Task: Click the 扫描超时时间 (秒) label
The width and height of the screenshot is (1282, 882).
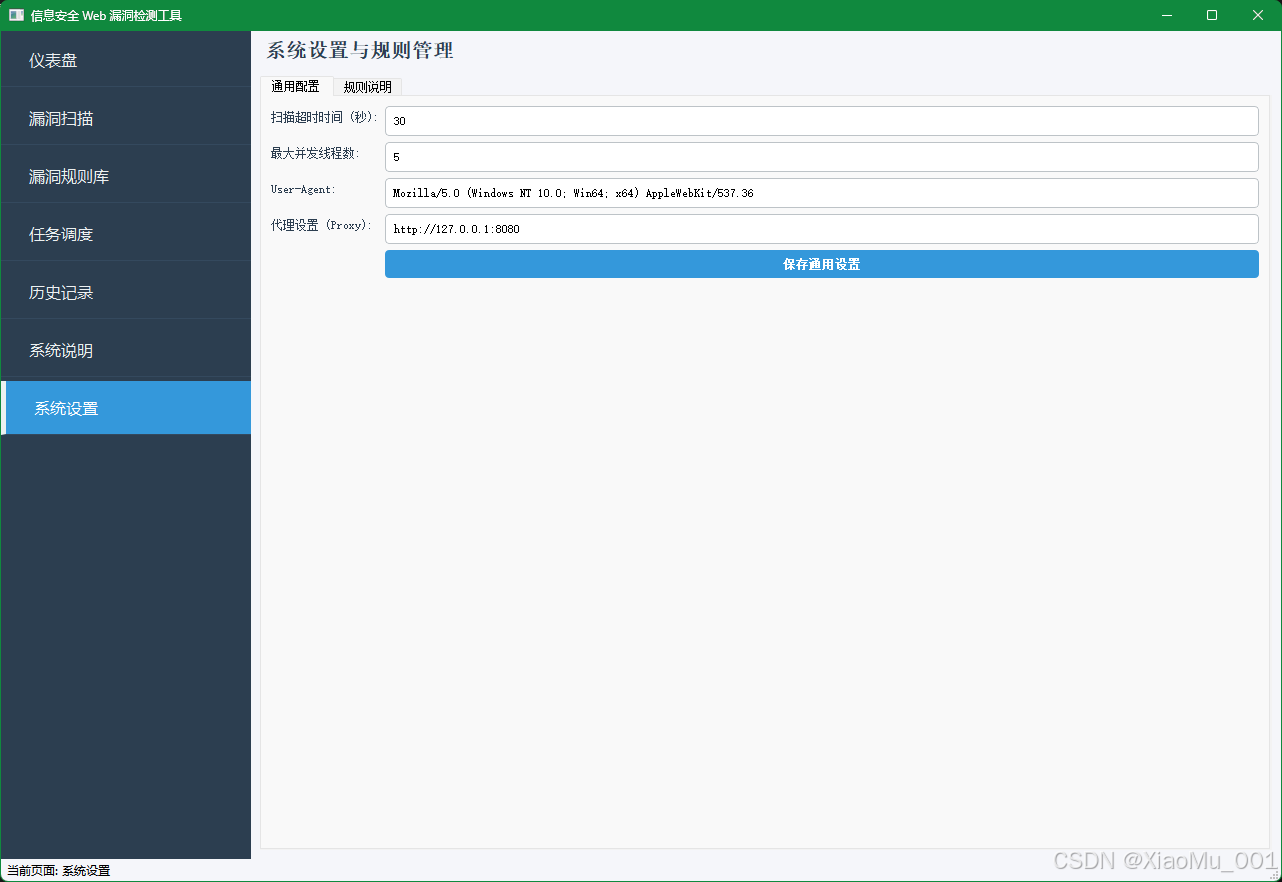Action: tap(324, 118)
